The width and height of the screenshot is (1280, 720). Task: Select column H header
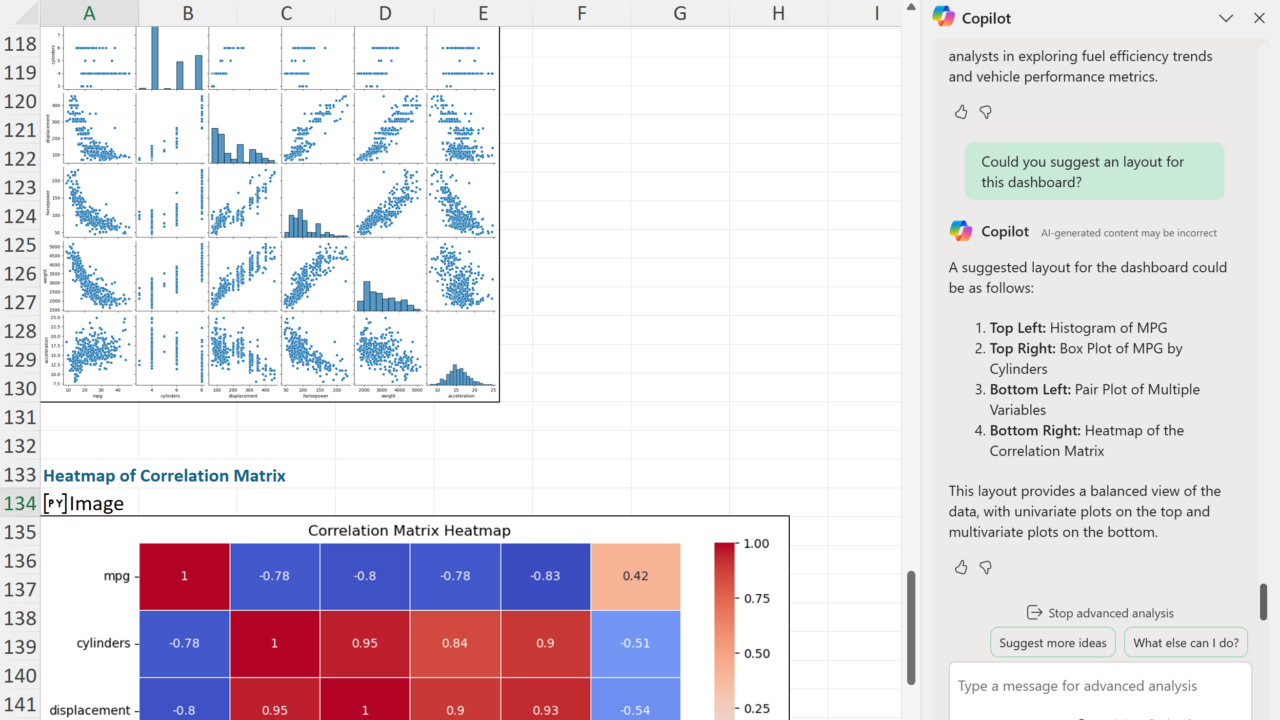tap(779, 13)
